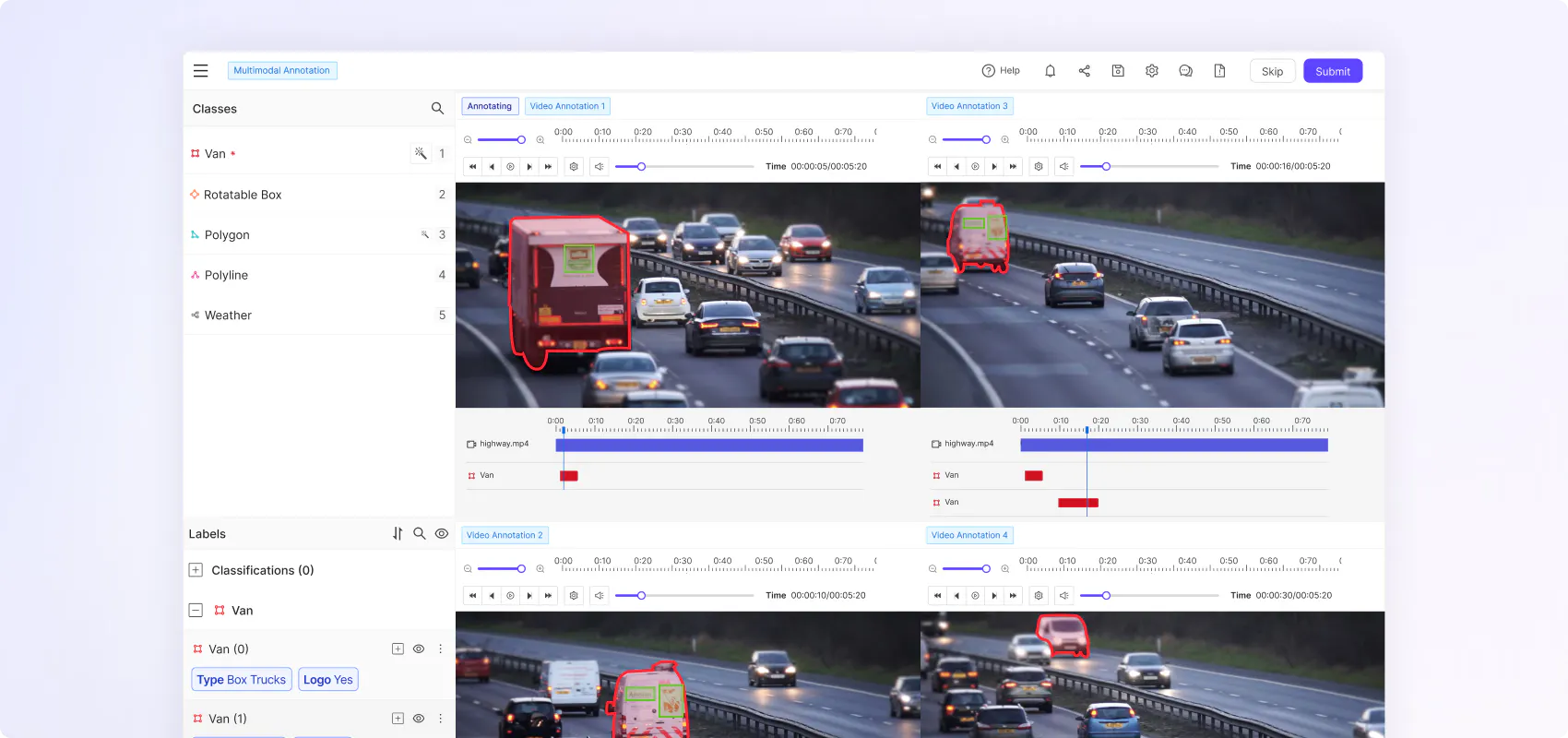
Task: Select the outlined van in Video Annotation 4
Action: (x=1063, y=636)
